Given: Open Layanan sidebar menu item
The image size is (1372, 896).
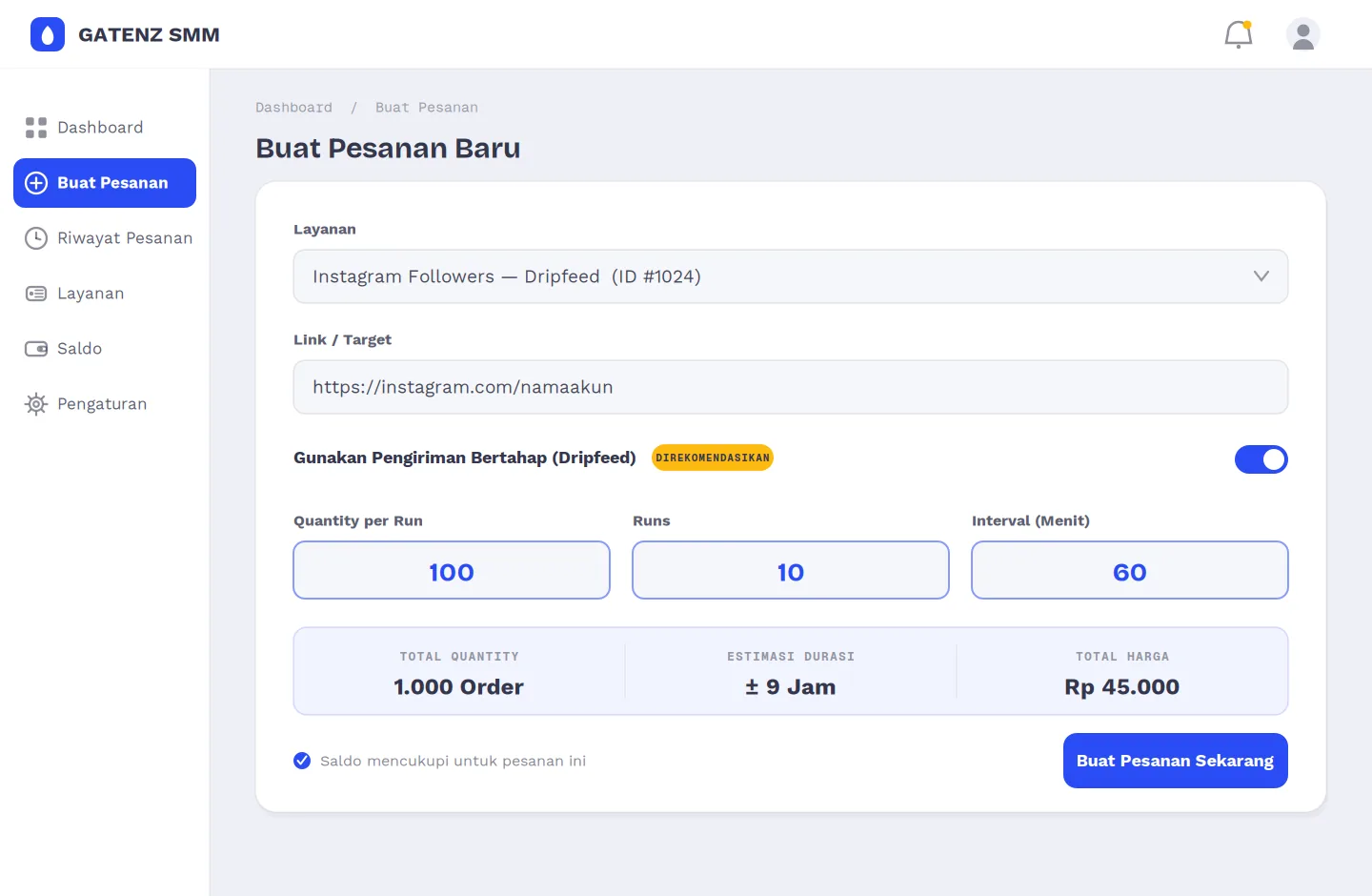Looking at the screenshot, I should coord(105,294).
